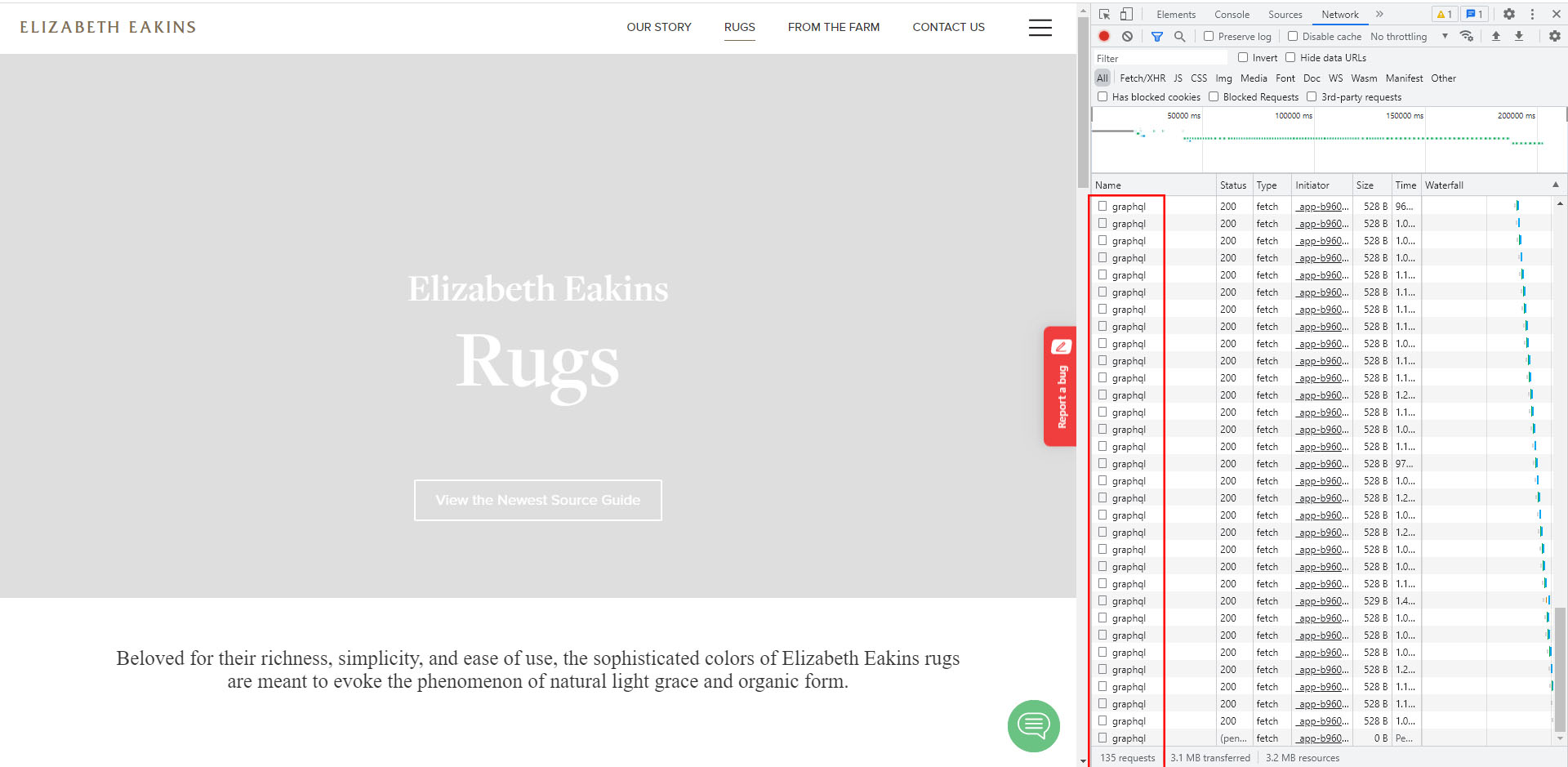
Task: Click the Report a bug side tab
Action: click(1060, 386)
